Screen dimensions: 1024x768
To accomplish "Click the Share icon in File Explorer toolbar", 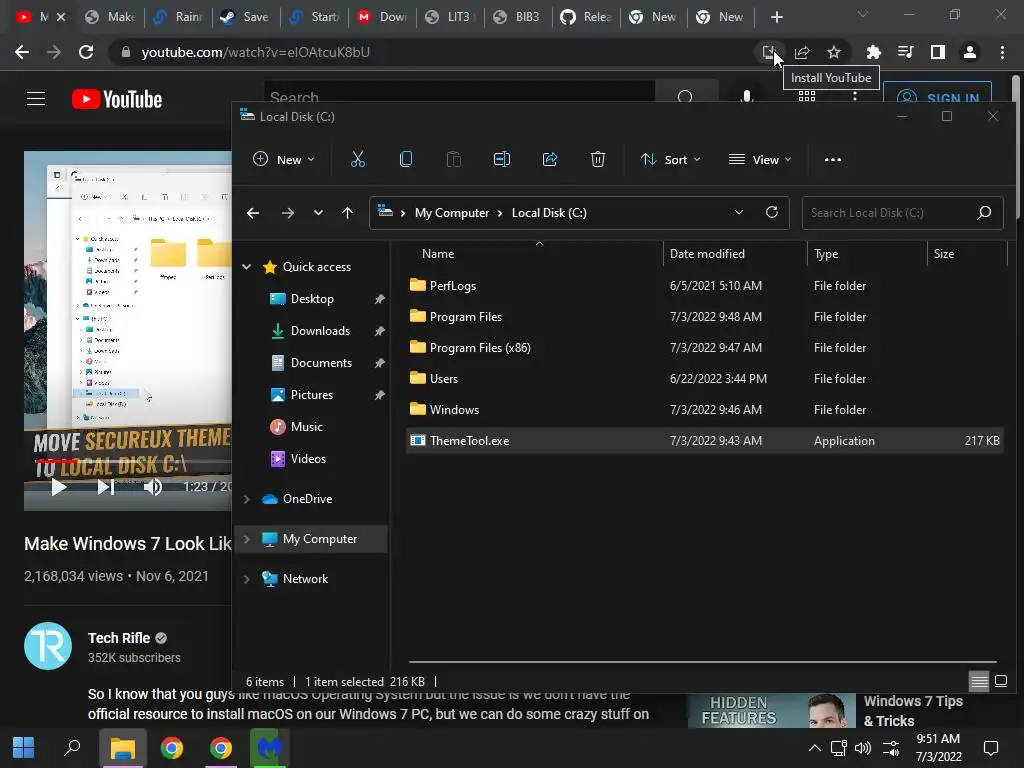I will pyautogui.click(x=550, y=159).
